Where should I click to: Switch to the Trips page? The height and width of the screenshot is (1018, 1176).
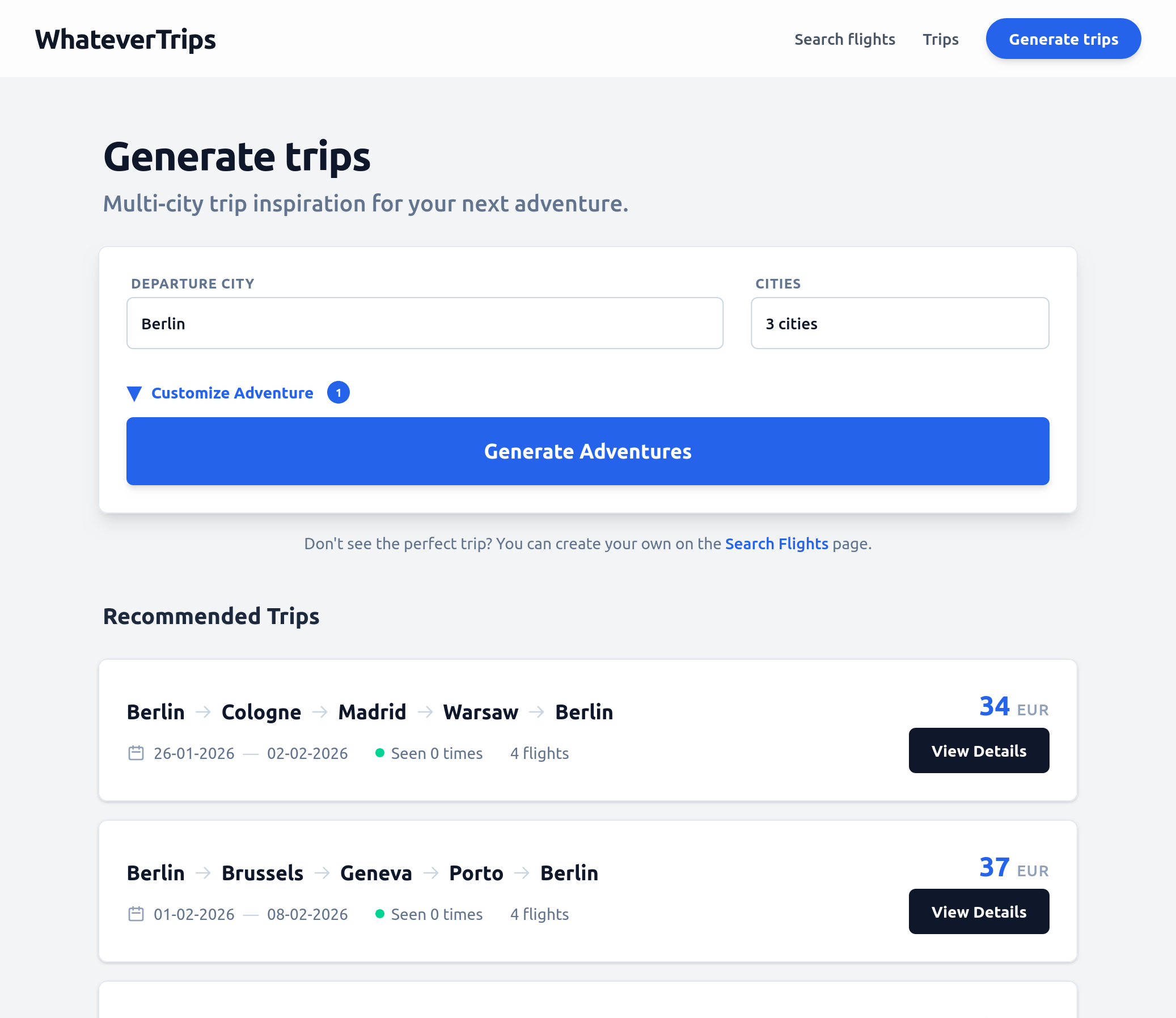tap(940, 39)
